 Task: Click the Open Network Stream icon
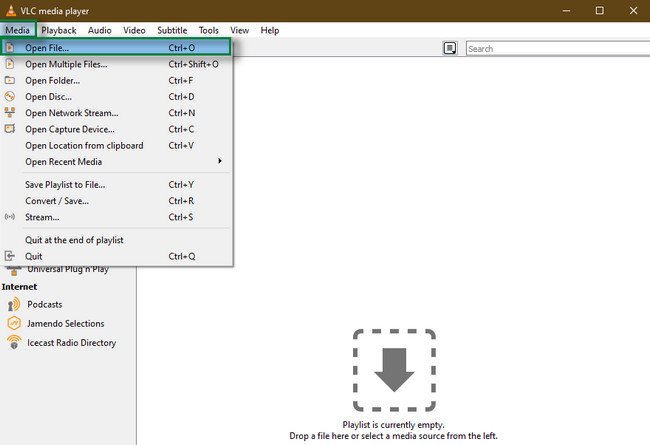[10, 112]
